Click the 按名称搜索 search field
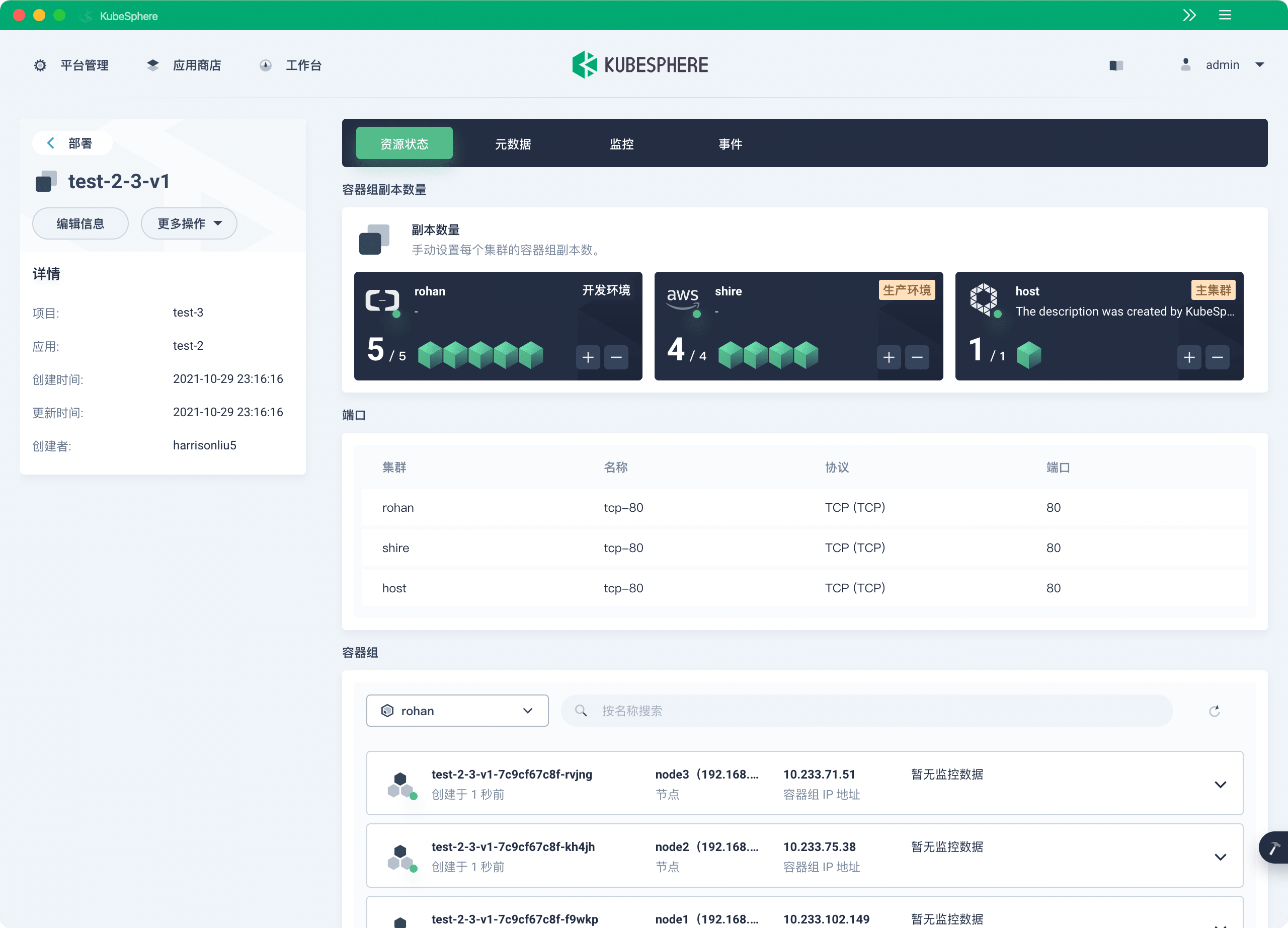 [866, 711]
